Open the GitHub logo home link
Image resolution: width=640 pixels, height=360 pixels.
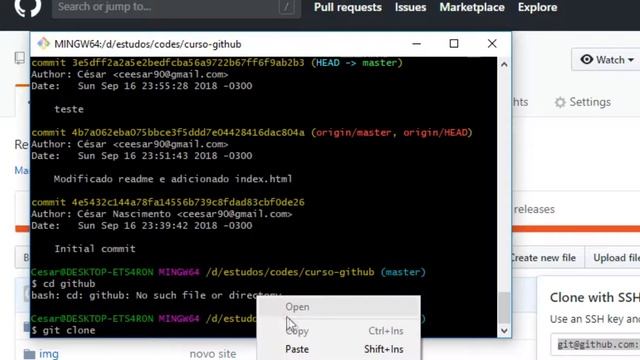[28, 7]
